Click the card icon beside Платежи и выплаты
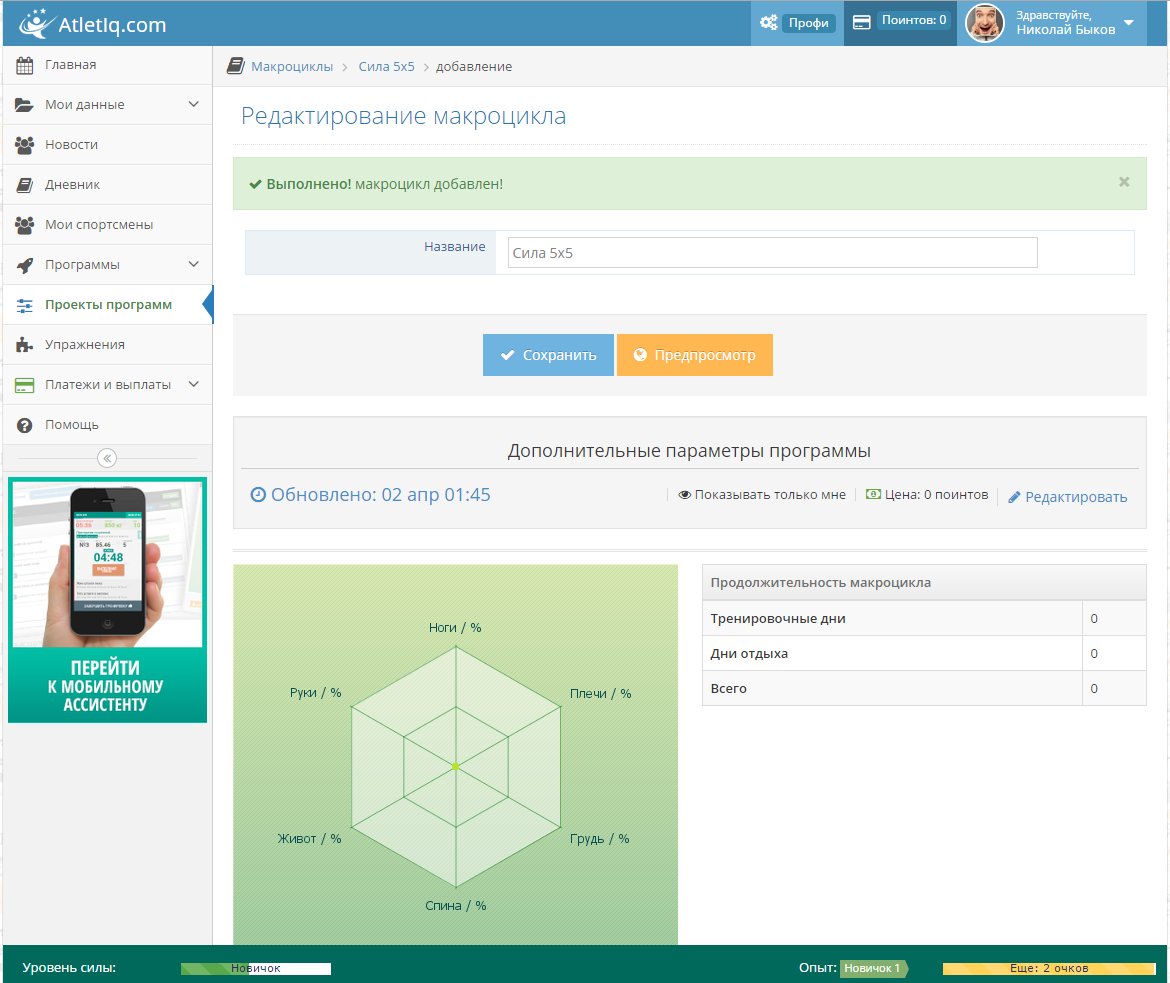1170x983 pixels. click(x=25, y=385)
